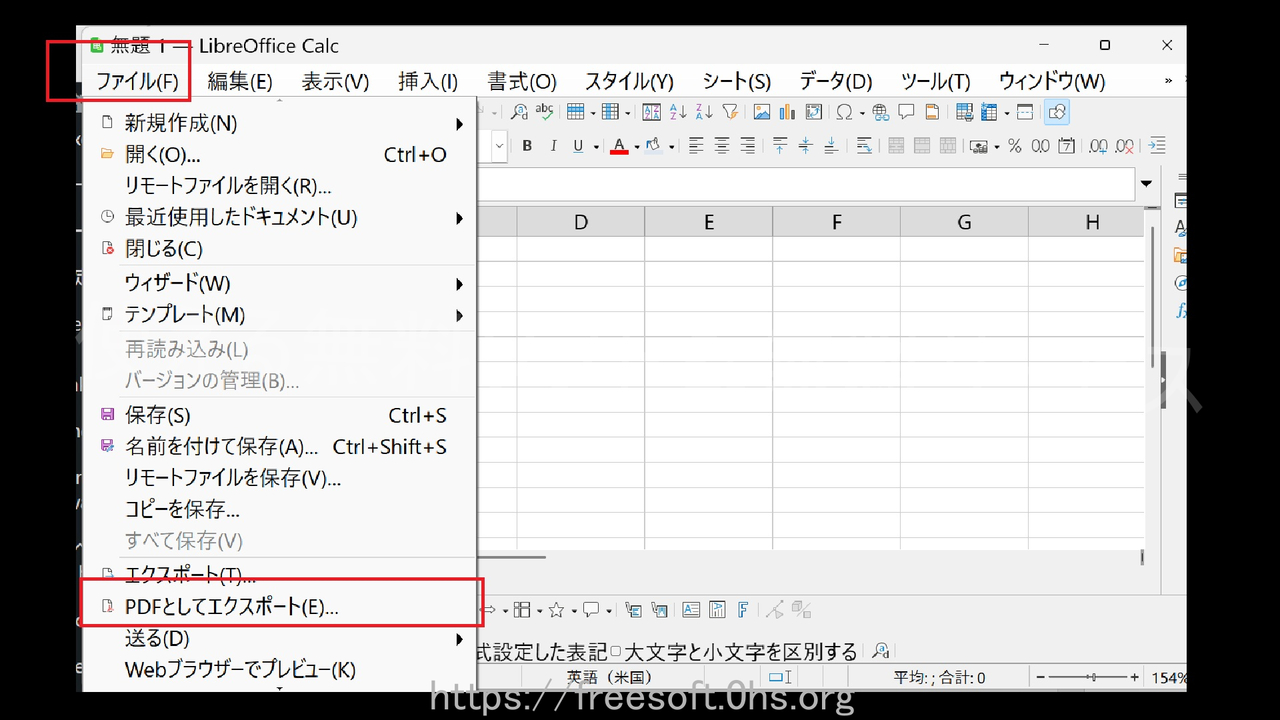Open 最近使用したドキュメント entry
The image size is (1280, 720).
coord(240,217)
